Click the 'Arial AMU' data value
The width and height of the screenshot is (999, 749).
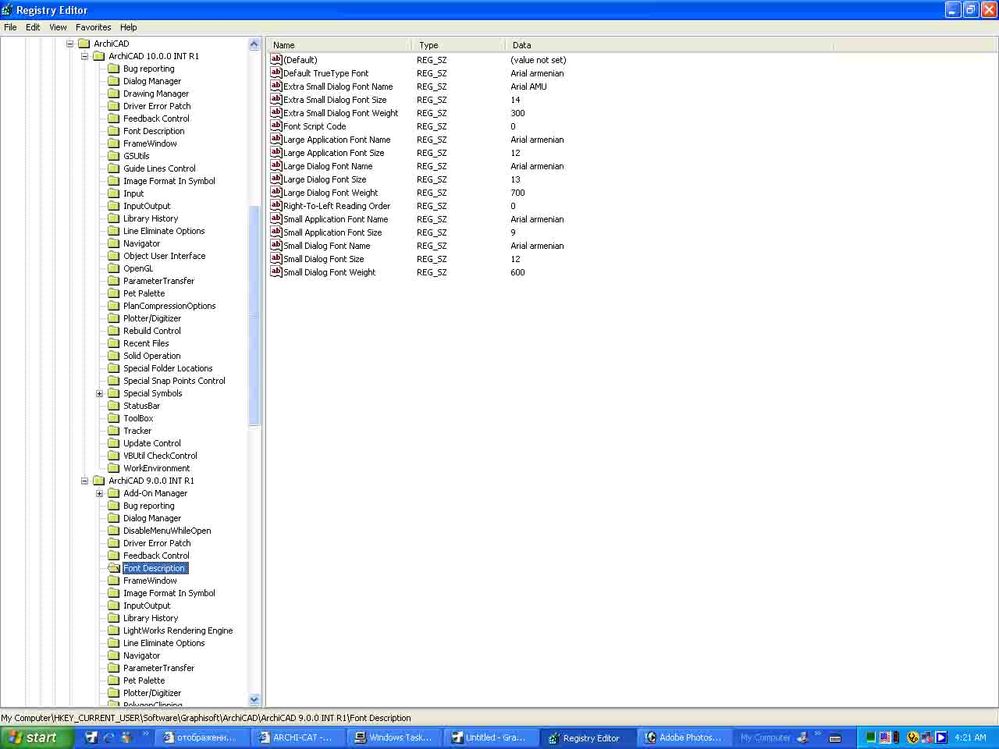(x=528, y=86)
